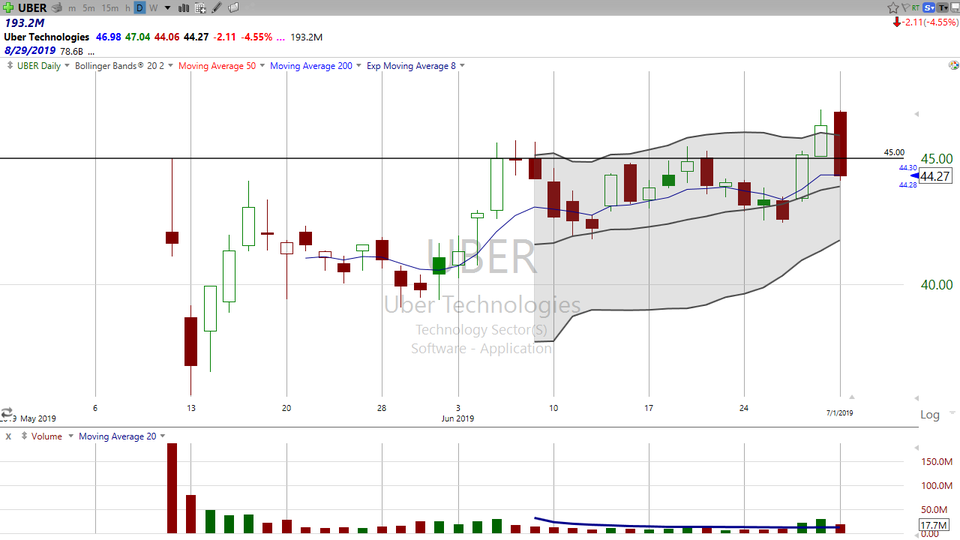
Task: Select the pencil drawing tools icon
Action: 217,8
